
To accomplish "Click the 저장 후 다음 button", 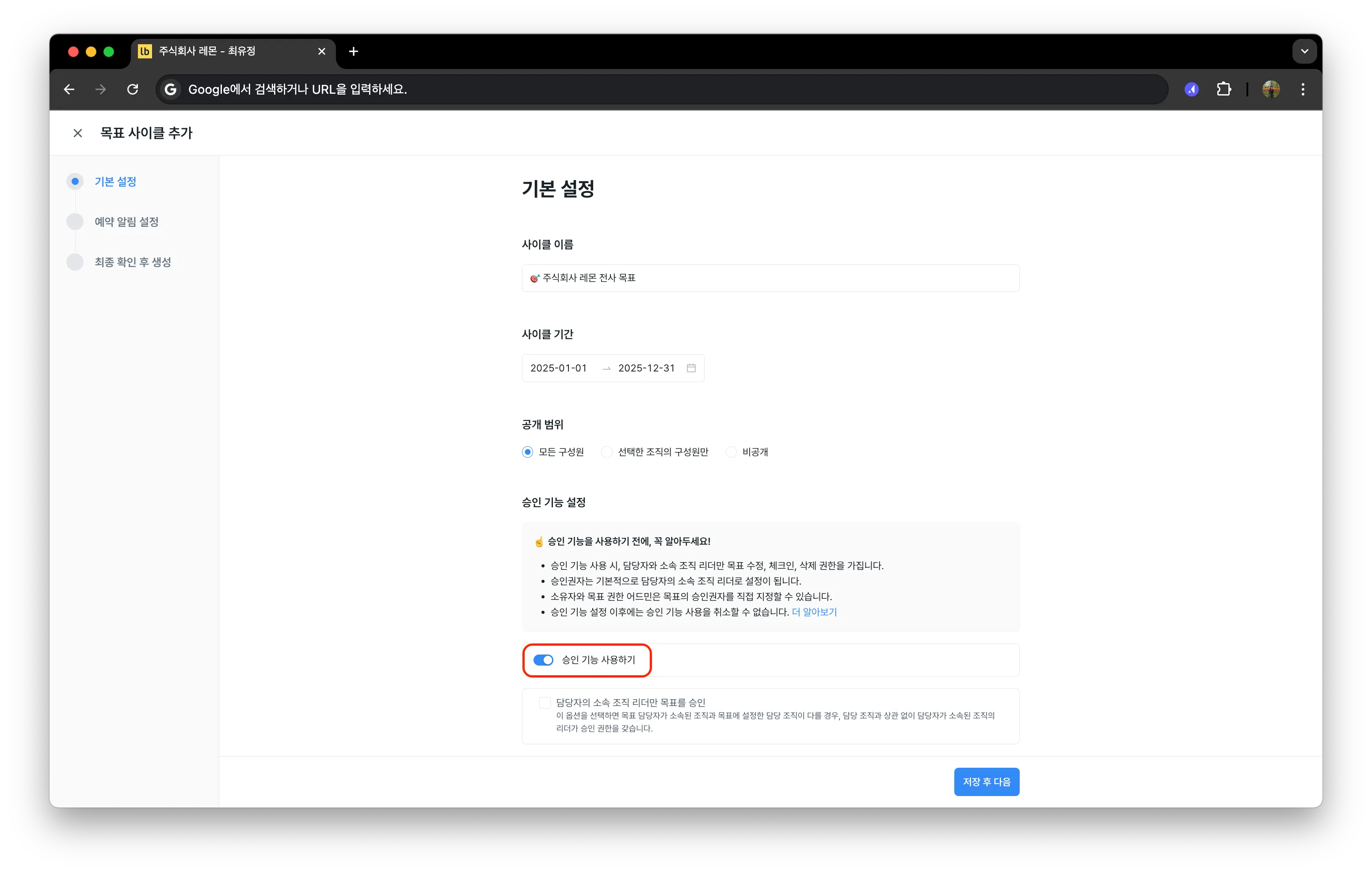I will point(986,782).
